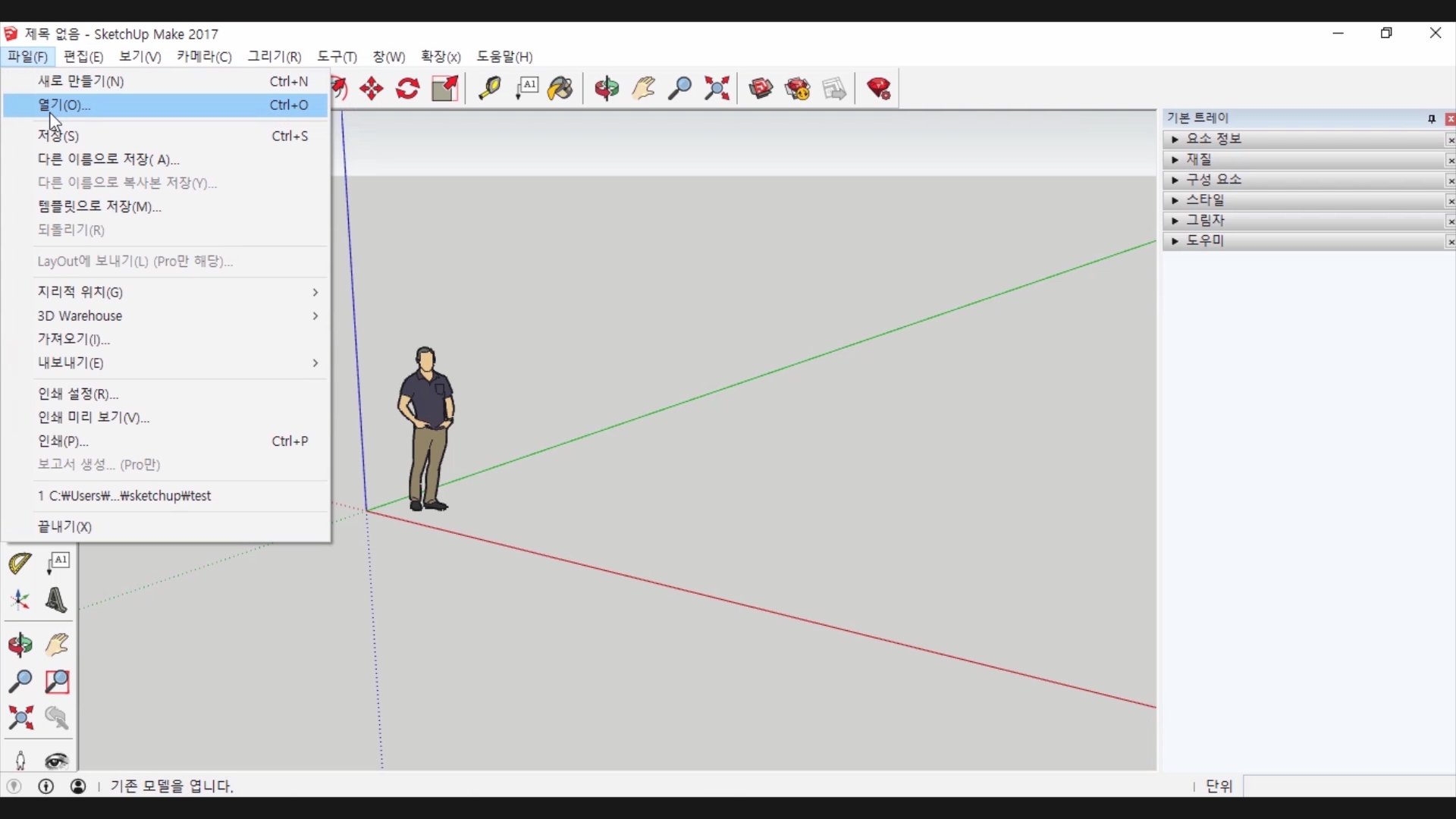Open the 카메라(C) menu
The width and height of the screenshot is (1456, 819).
coord(203,56)
